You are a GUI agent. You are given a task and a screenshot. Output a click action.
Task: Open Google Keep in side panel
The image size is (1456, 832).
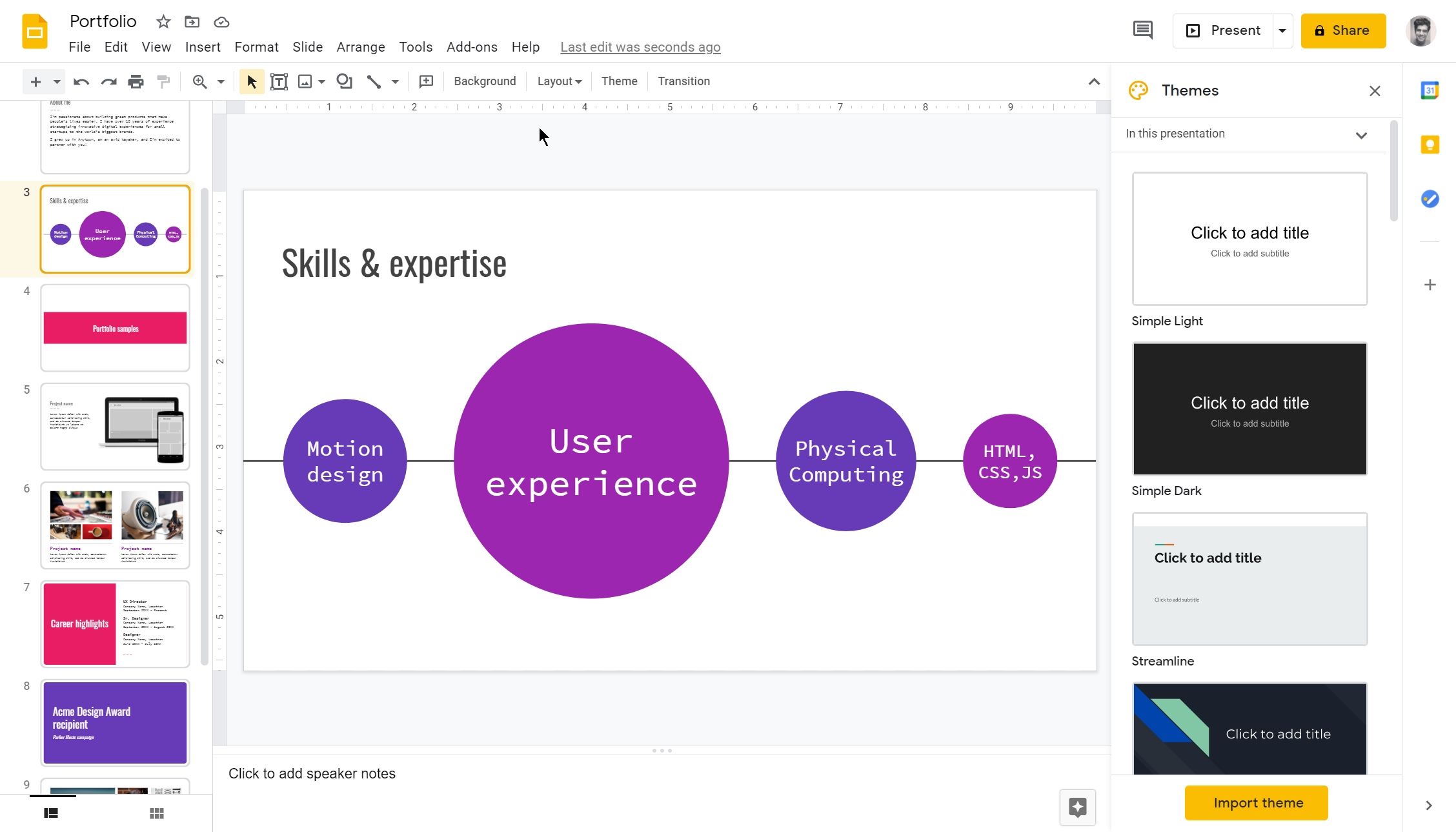[1430, 145]
